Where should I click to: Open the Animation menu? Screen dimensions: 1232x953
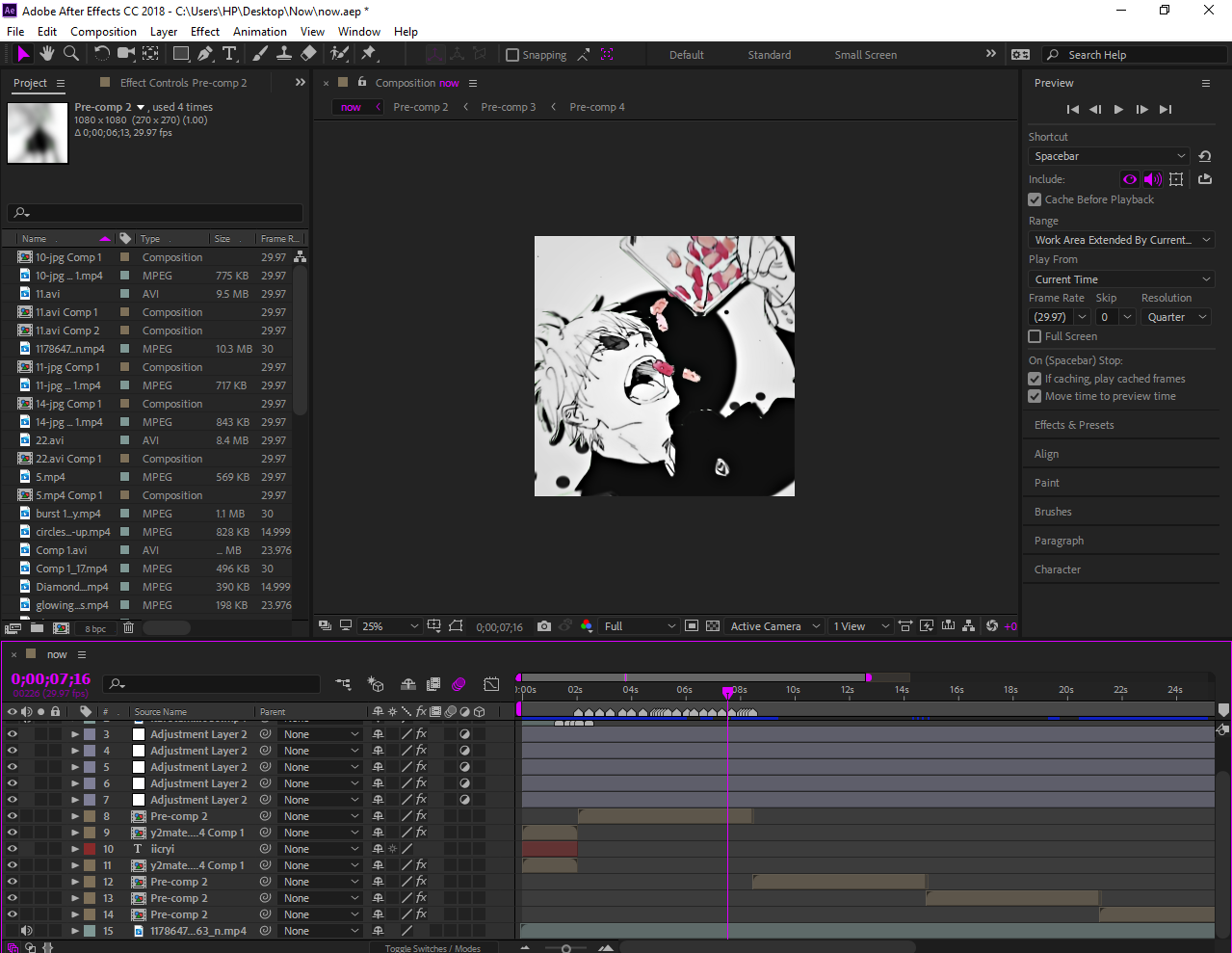(x=260, y=32)
